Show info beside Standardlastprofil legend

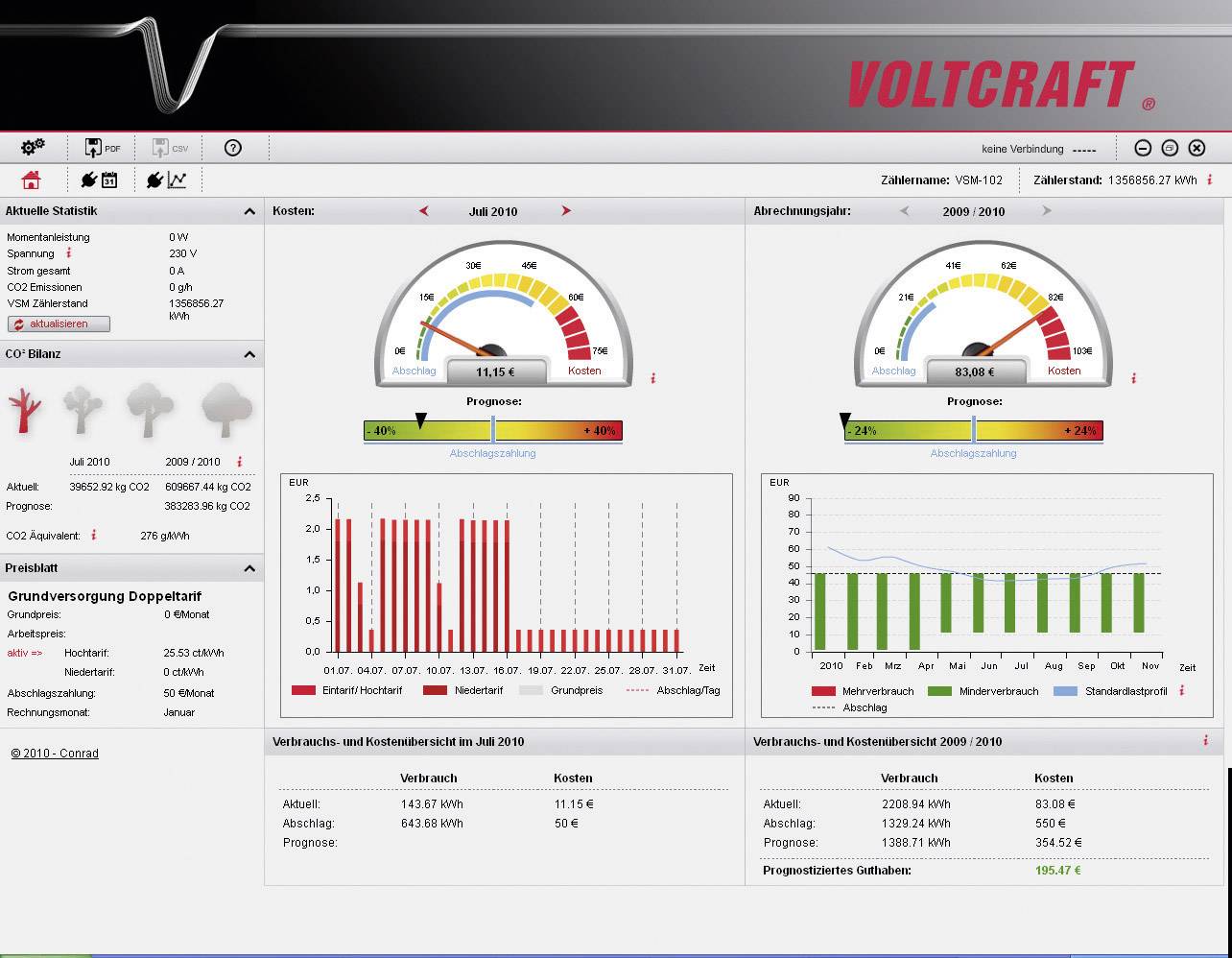click(1182, 690)
